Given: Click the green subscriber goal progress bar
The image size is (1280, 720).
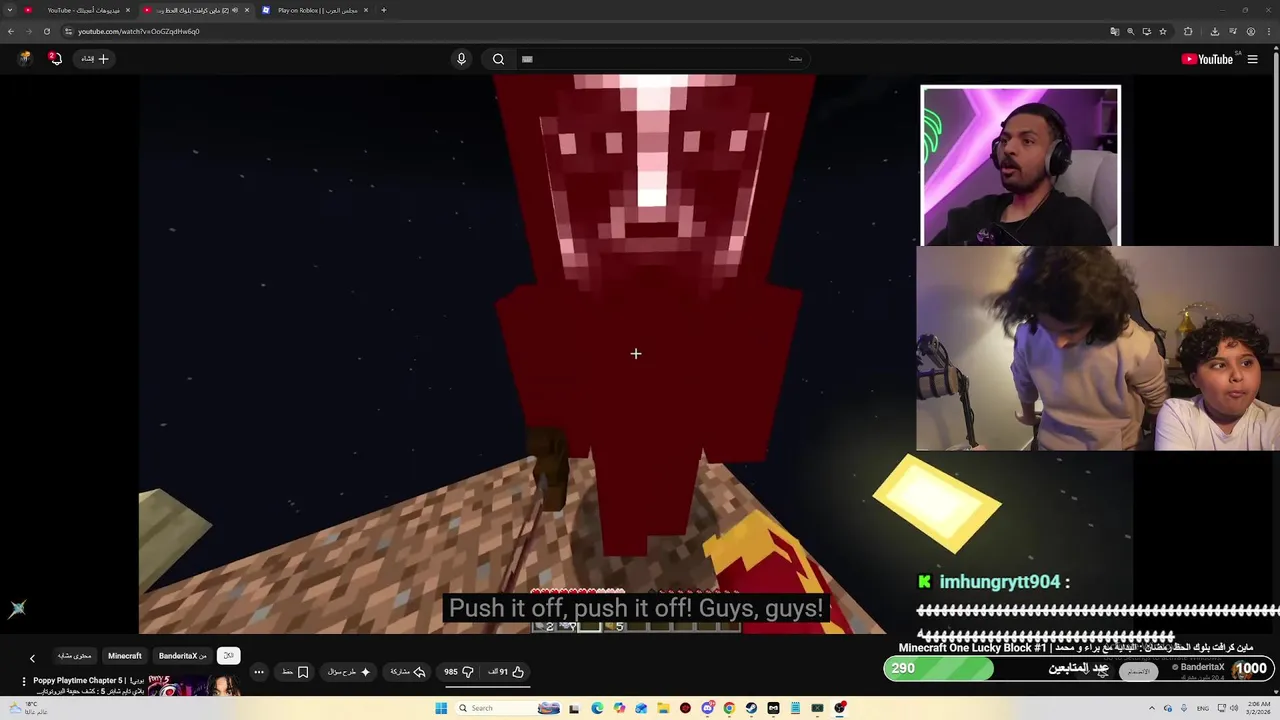Looking at the screenshot, I should click(x=939, y=668).
